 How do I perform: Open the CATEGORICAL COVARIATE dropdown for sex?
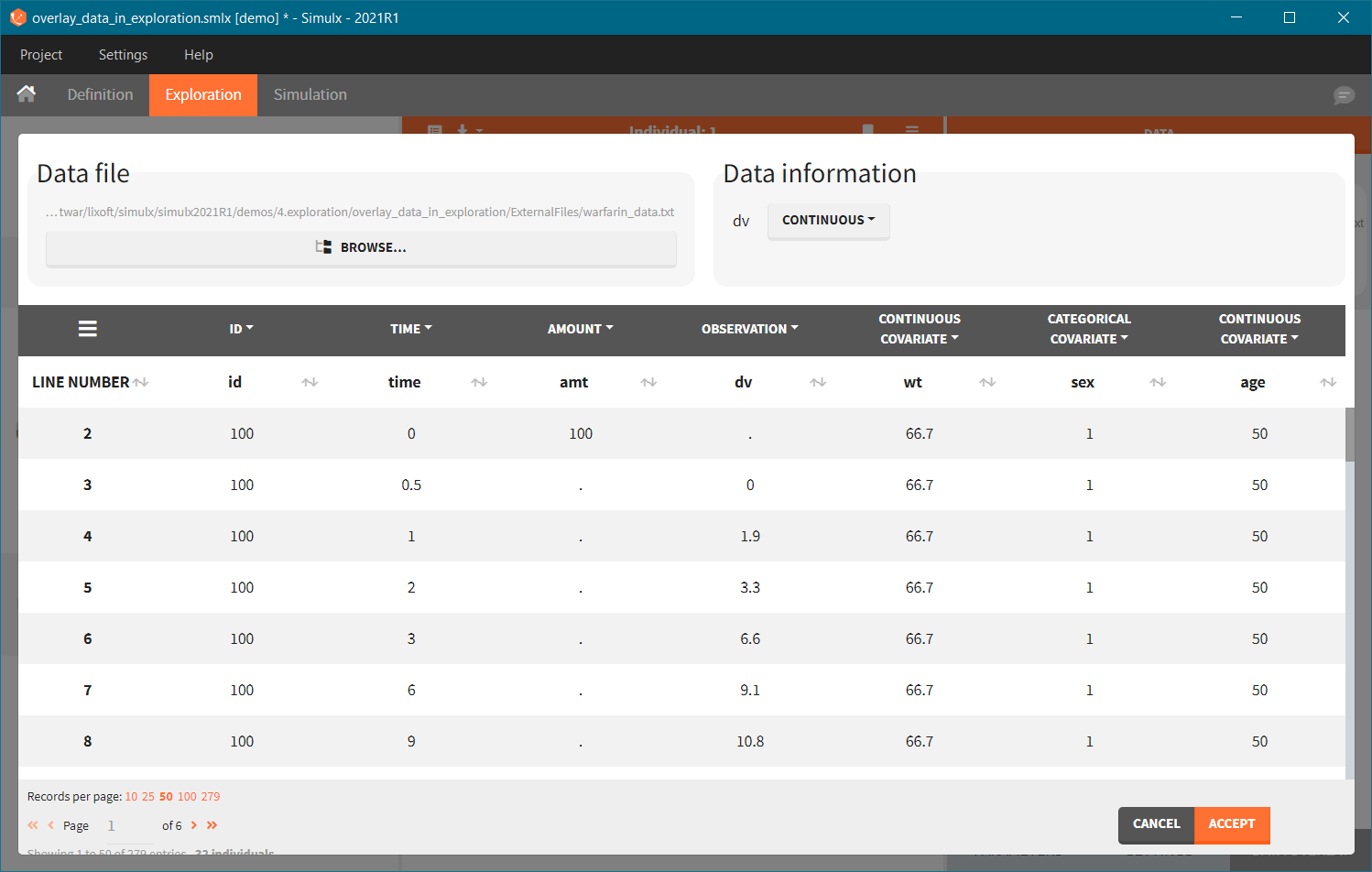[1089, 329]
